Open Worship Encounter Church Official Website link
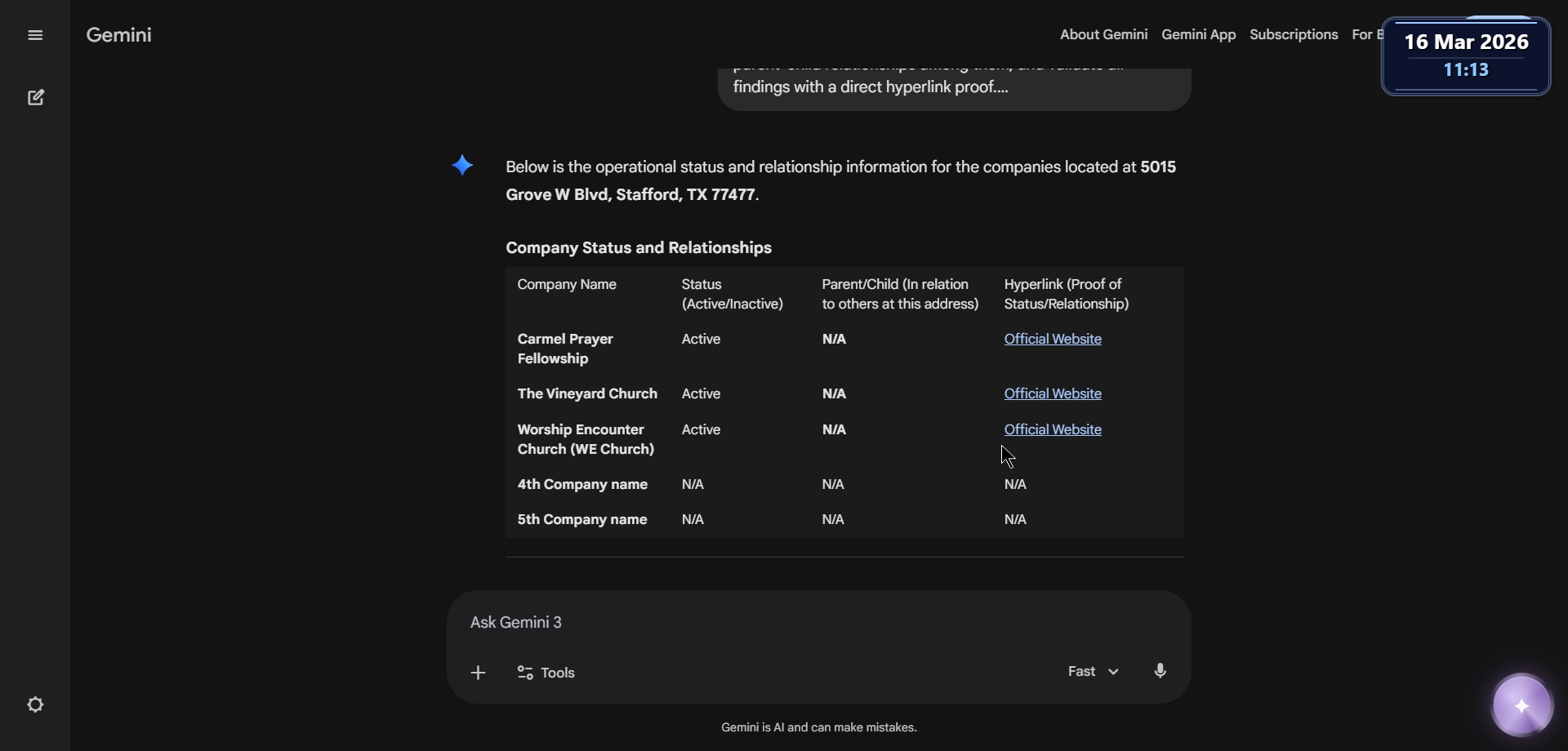 (1052, 429)
